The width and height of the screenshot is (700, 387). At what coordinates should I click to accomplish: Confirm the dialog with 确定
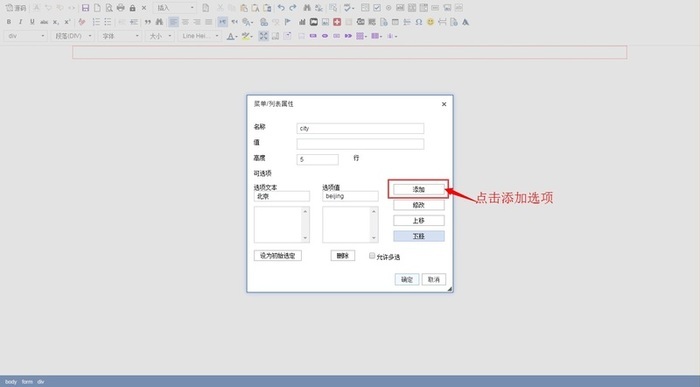coord(407,279)
